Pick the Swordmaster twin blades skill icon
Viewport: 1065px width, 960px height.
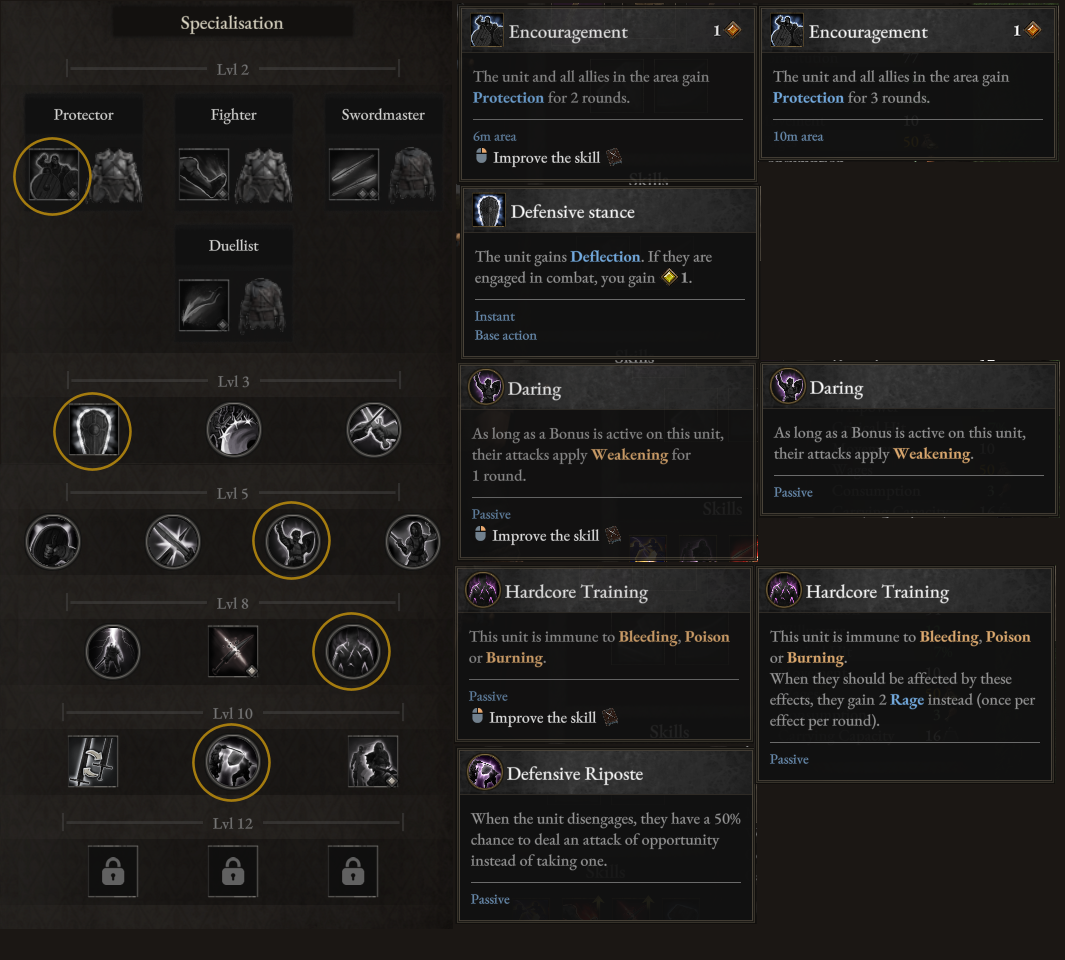pos(354,175)
